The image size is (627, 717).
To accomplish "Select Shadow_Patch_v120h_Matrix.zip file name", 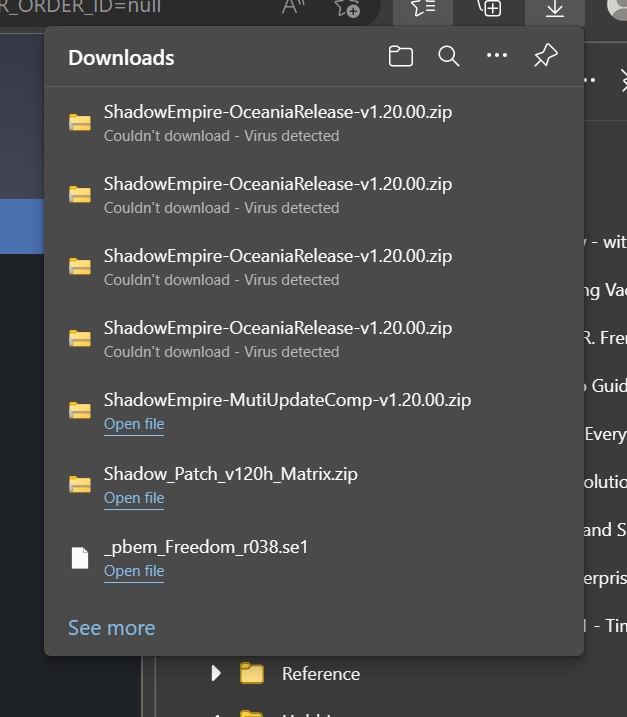I will coord(230,474).
